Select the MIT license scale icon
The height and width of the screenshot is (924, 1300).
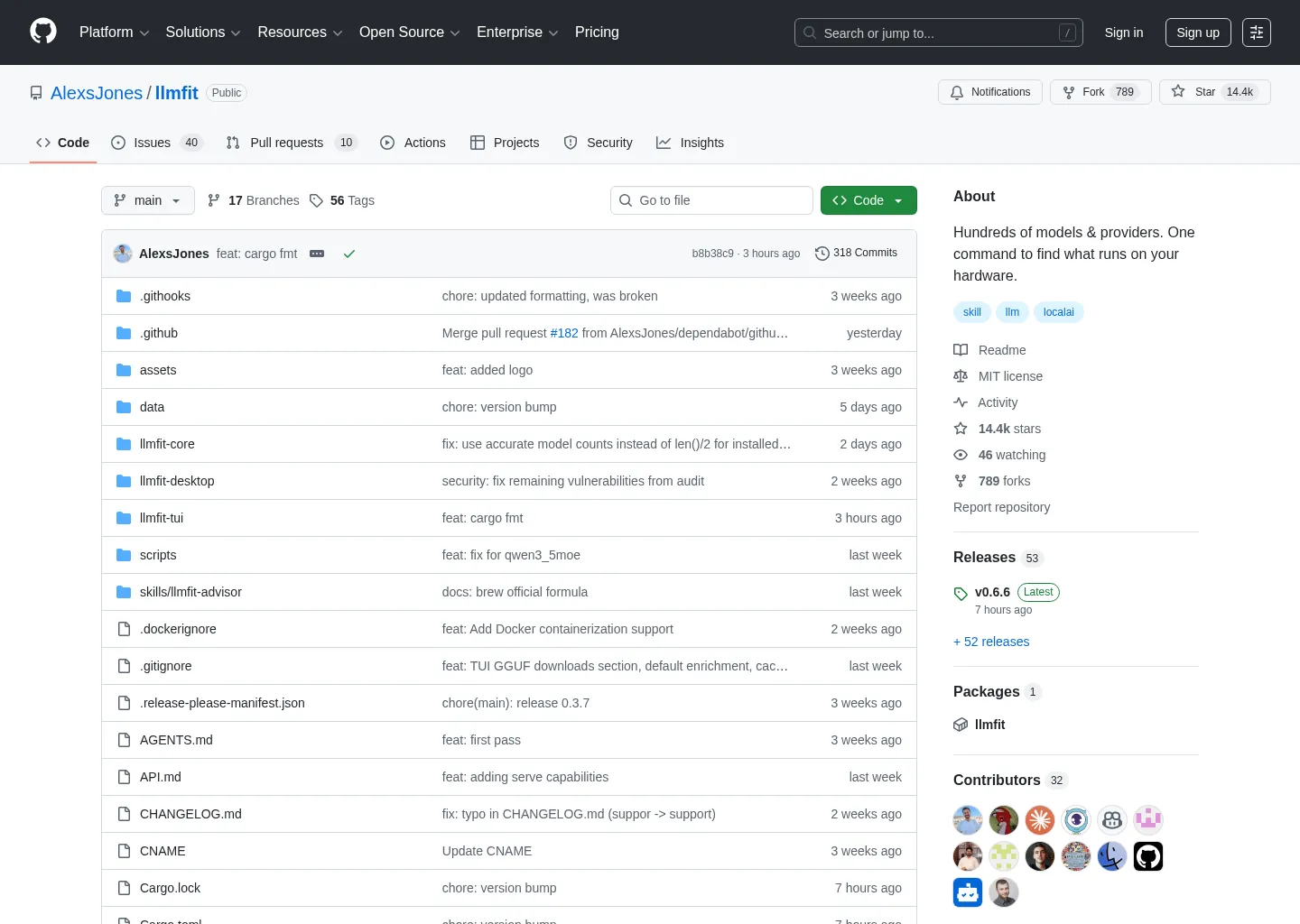pyautogui.click(x=961, y=376)
